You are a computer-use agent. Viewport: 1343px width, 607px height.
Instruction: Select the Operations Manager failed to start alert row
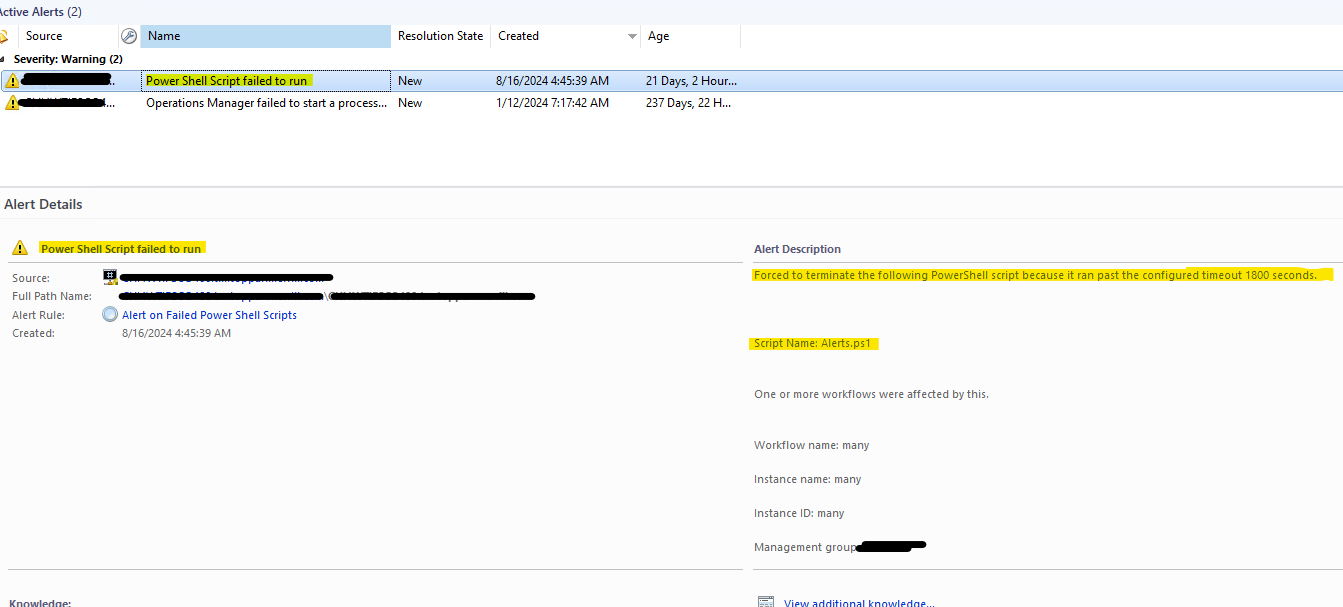coord(265,102)
